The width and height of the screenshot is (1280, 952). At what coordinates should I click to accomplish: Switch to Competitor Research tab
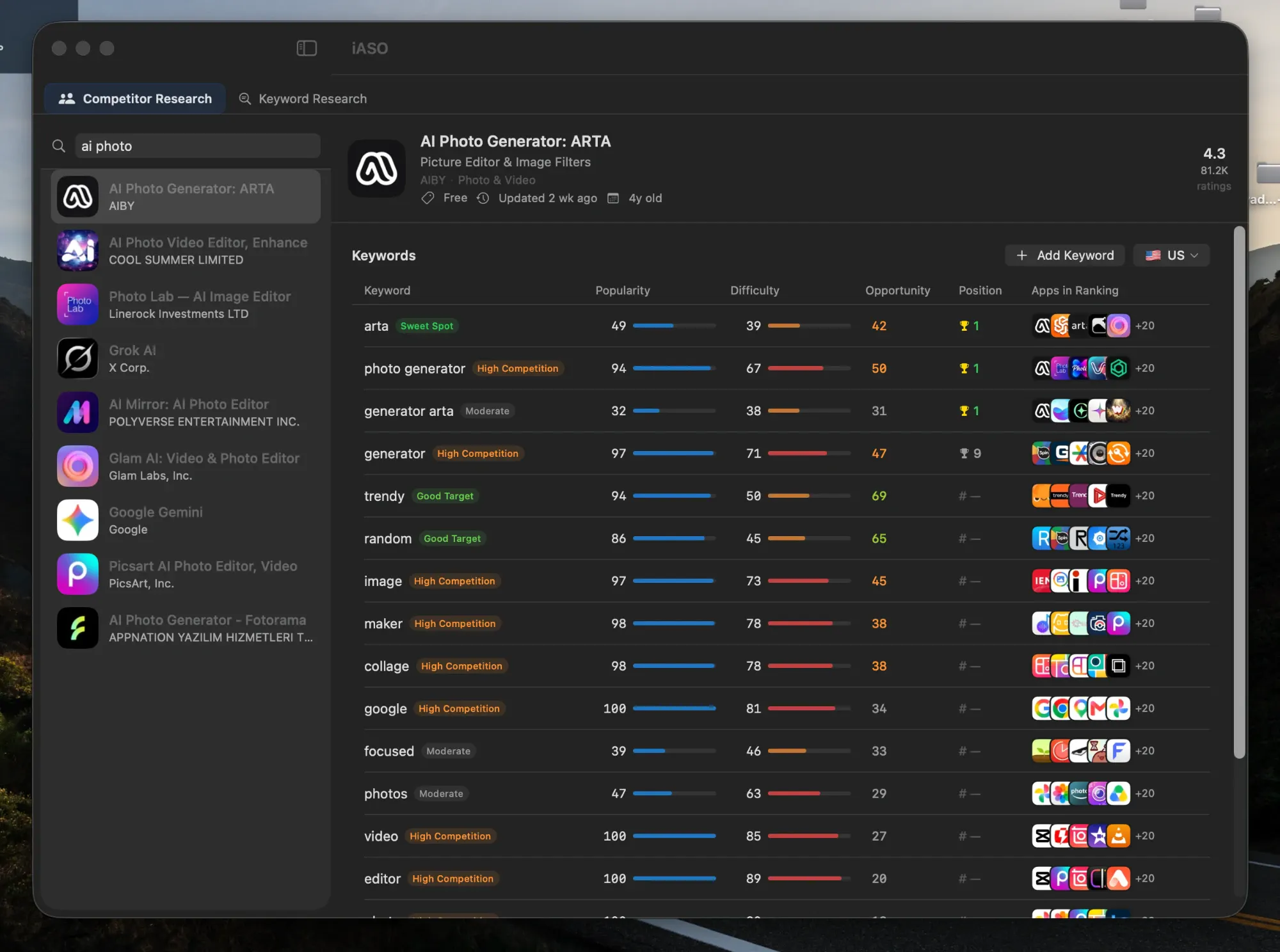[135, 99]
